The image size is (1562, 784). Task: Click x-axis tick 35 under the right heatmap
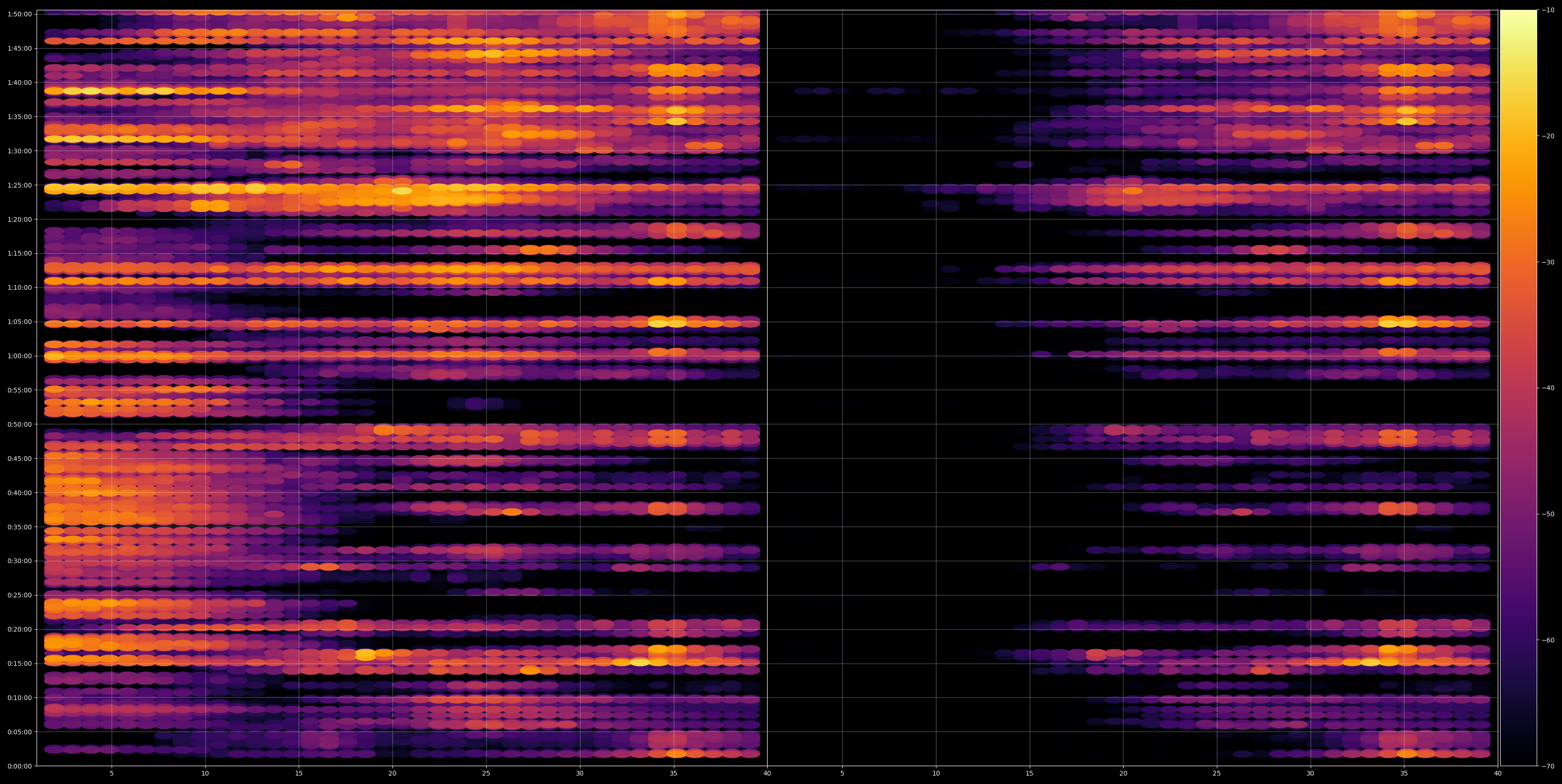(1404, 774)
